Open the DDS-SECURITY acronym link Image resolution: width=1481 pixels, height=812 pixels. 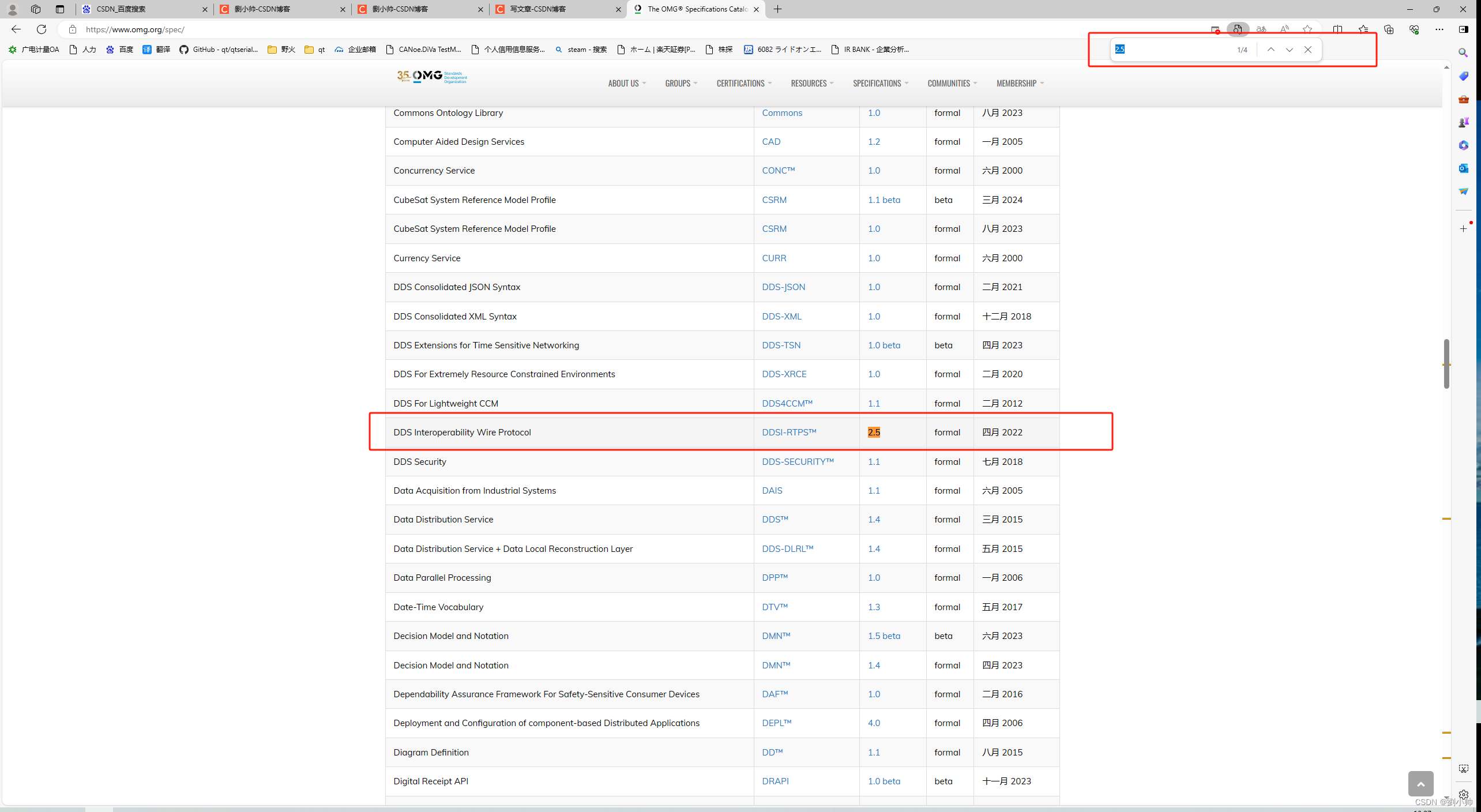[798, 462]
